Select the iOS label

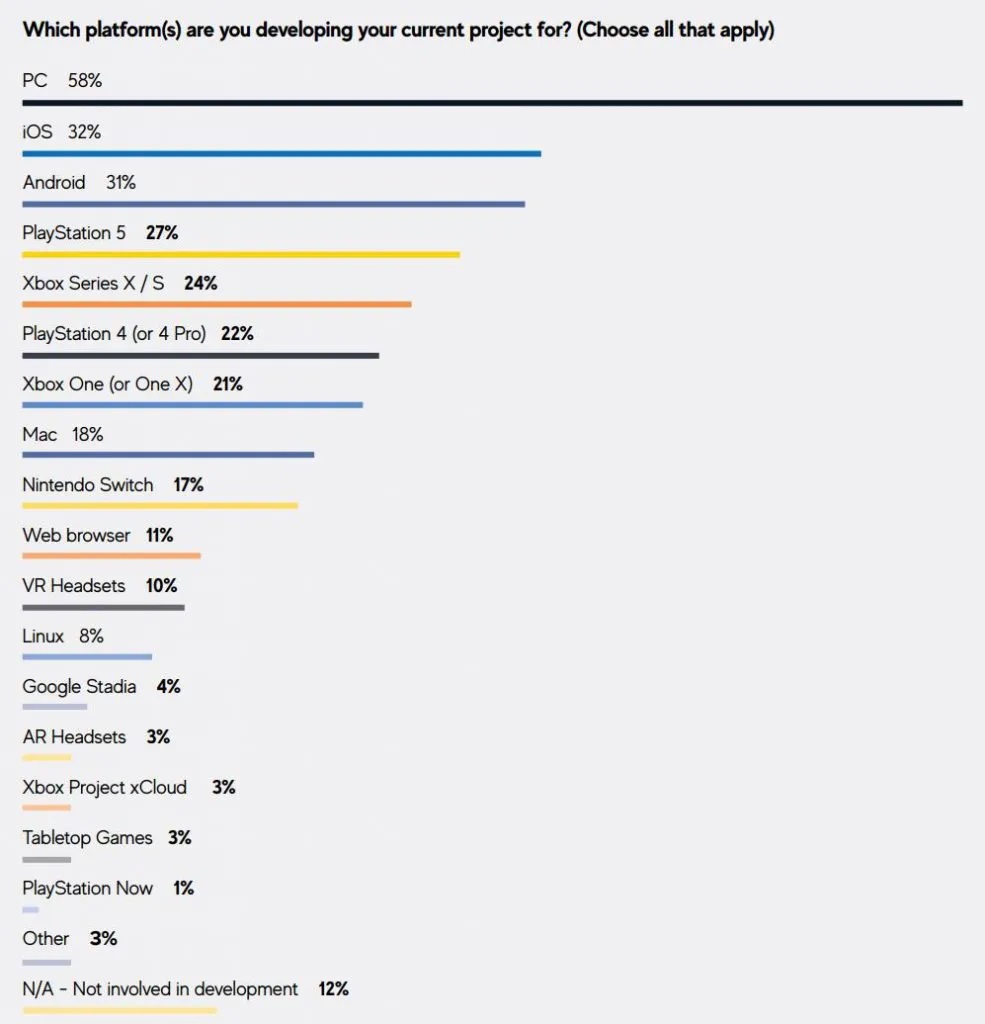point(38,132)
